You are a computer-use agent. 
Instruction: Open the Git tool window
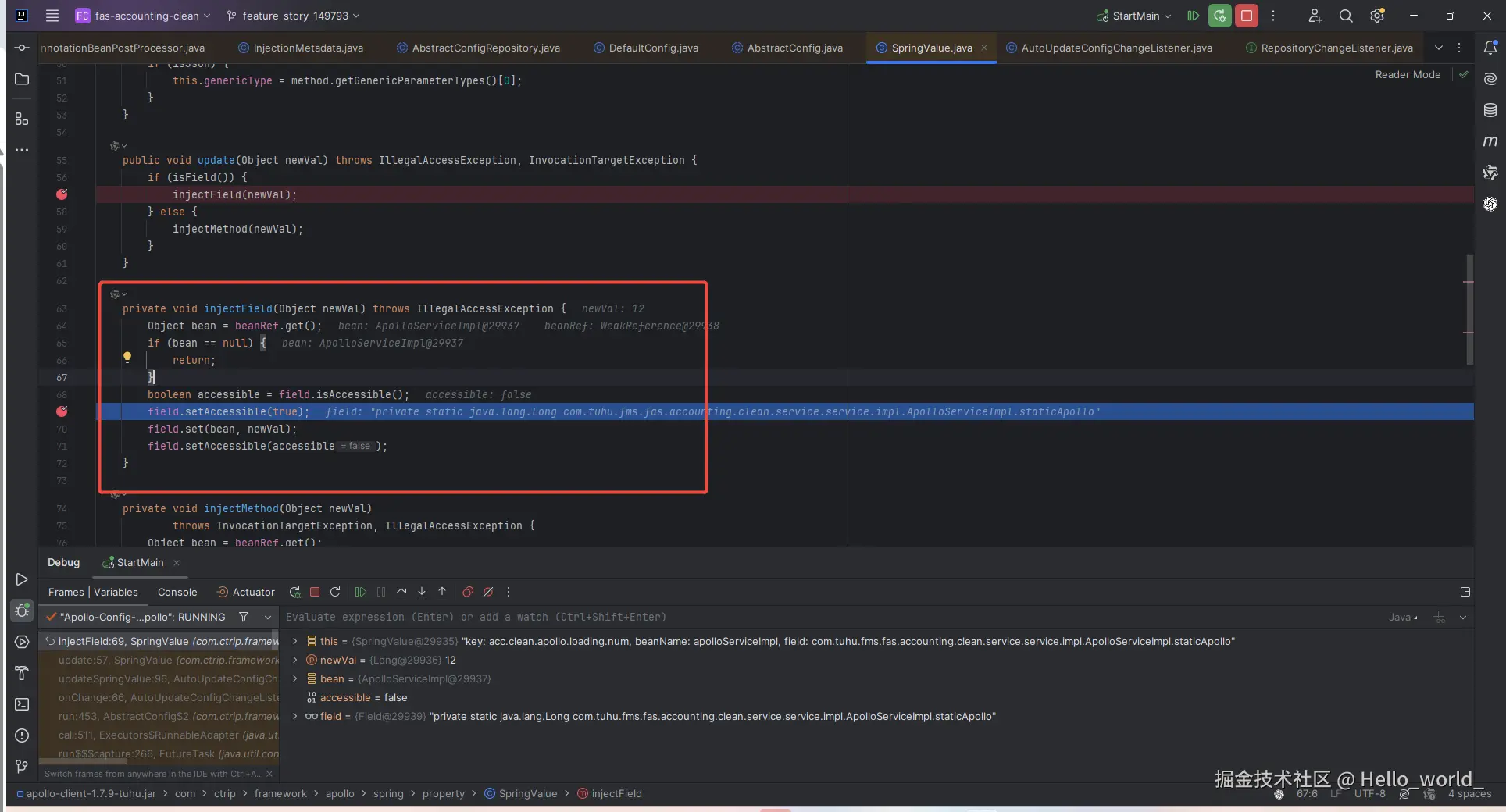(22, 767)
